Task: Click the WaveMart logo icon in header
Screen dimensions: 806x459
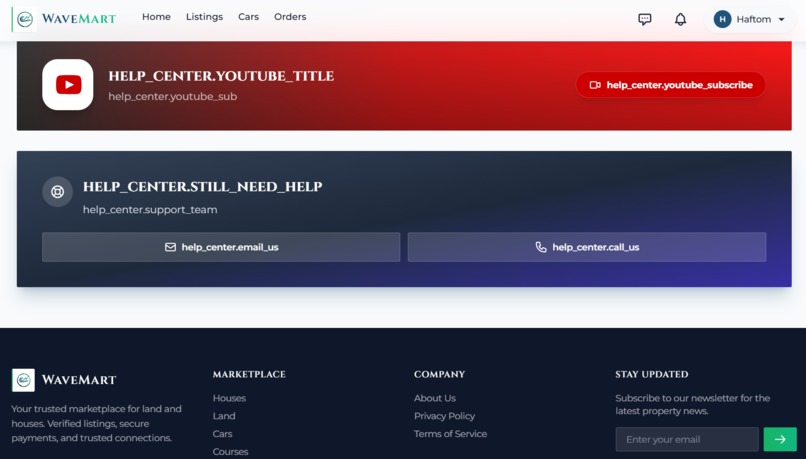Action: coord(24,20)
